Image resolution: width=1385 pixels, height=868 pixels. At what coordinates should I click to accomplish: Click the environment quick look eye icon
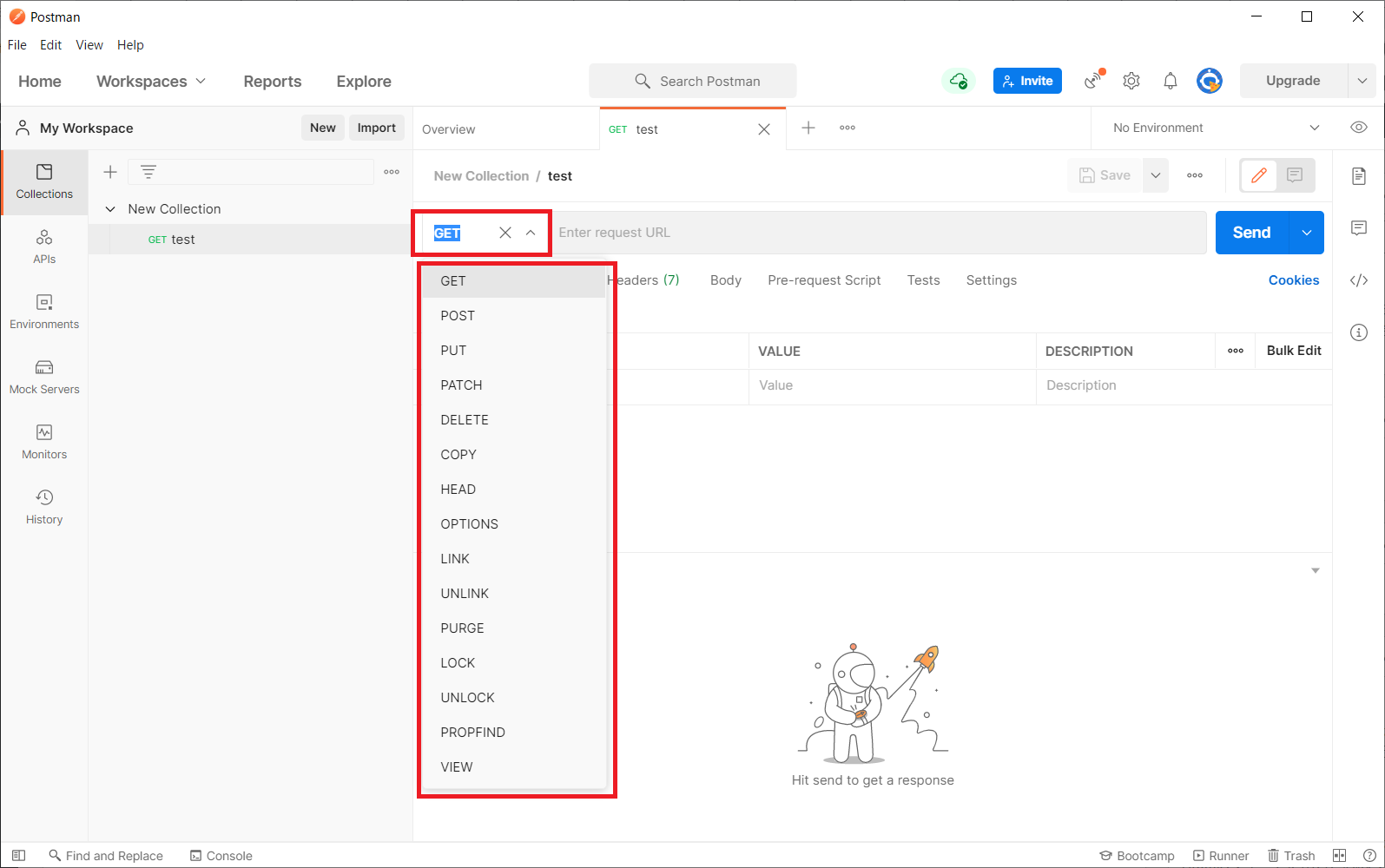(1359, 128)
